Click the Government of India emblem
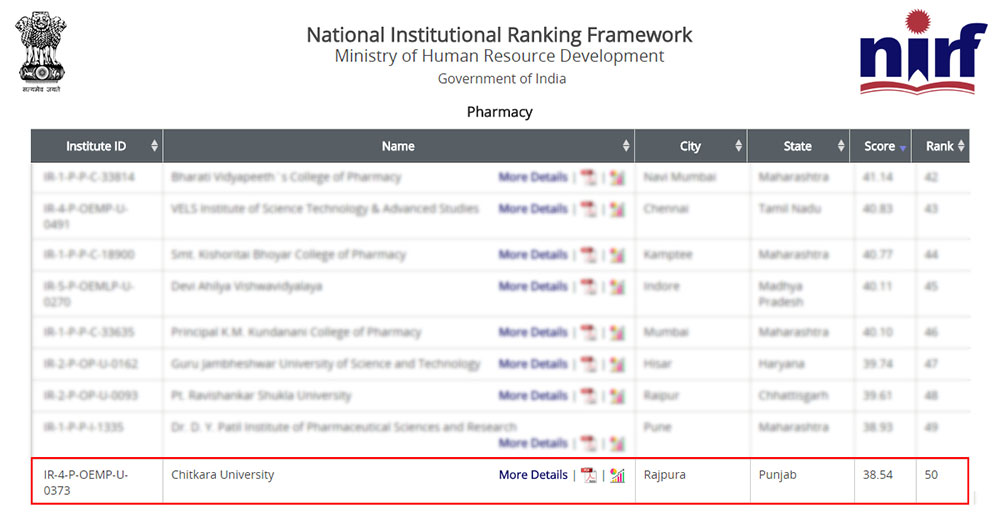Viewport: 1000px width, 523px height. pyautogui.click(x=41, y=49)
